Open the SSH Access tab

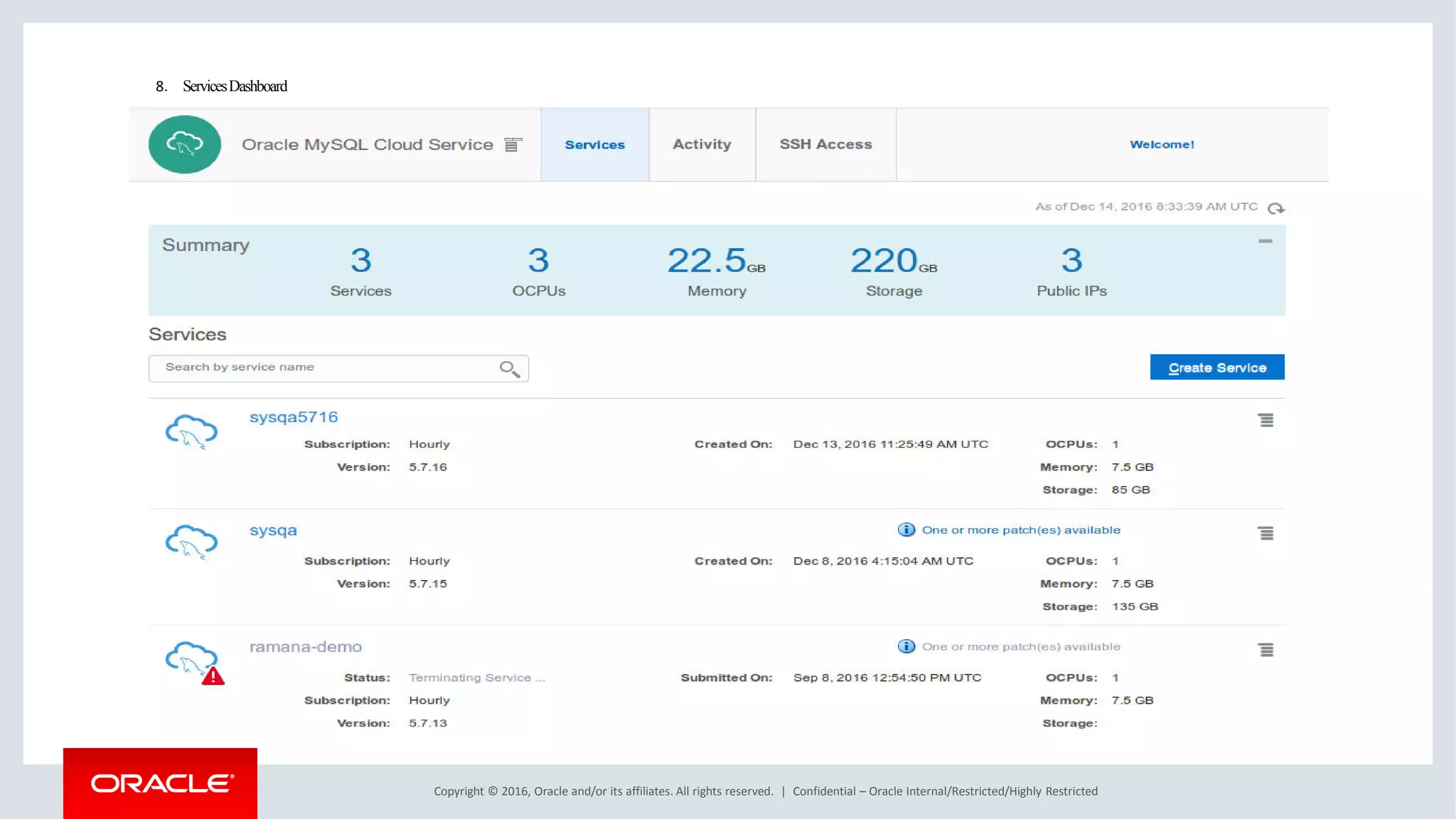[x=826, y=144]
